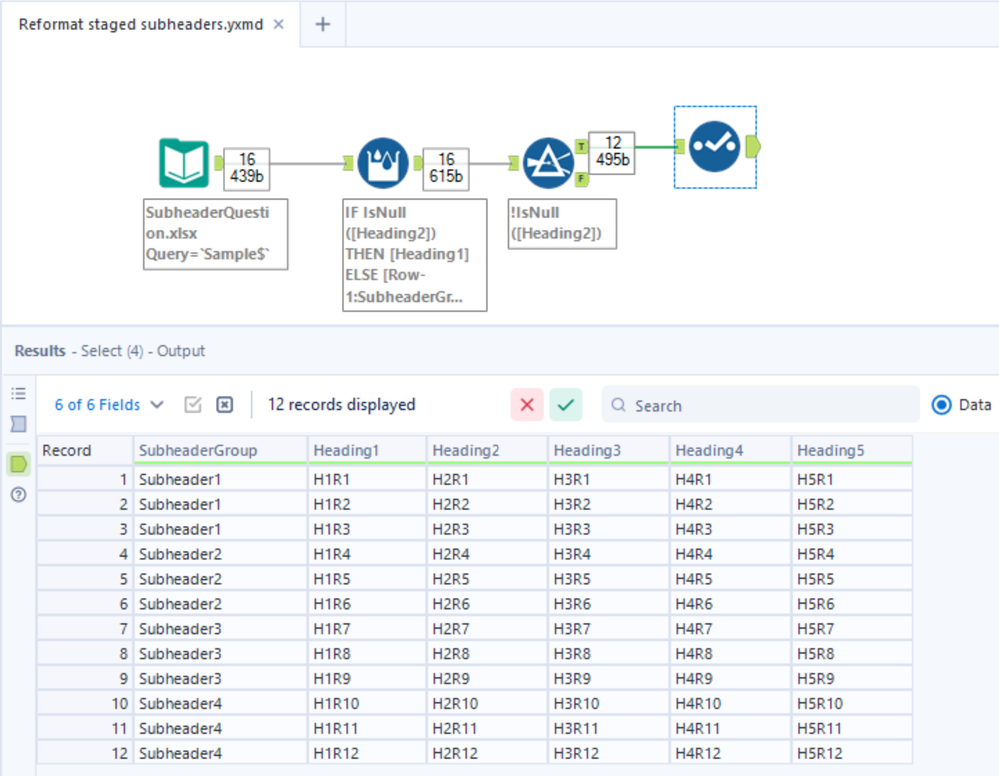
Task: Click the 16 / 439b connection label
Action: 247,168
